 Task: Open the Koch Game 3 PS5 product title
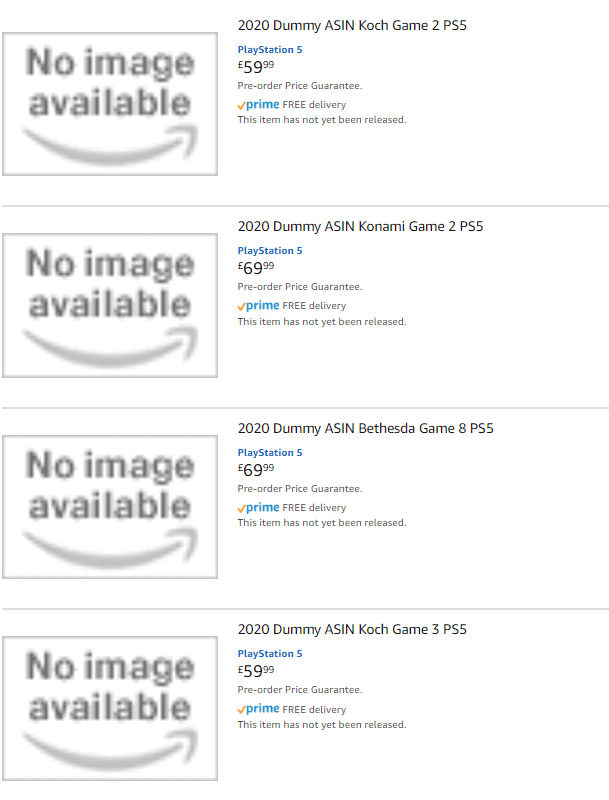[352, 629]
